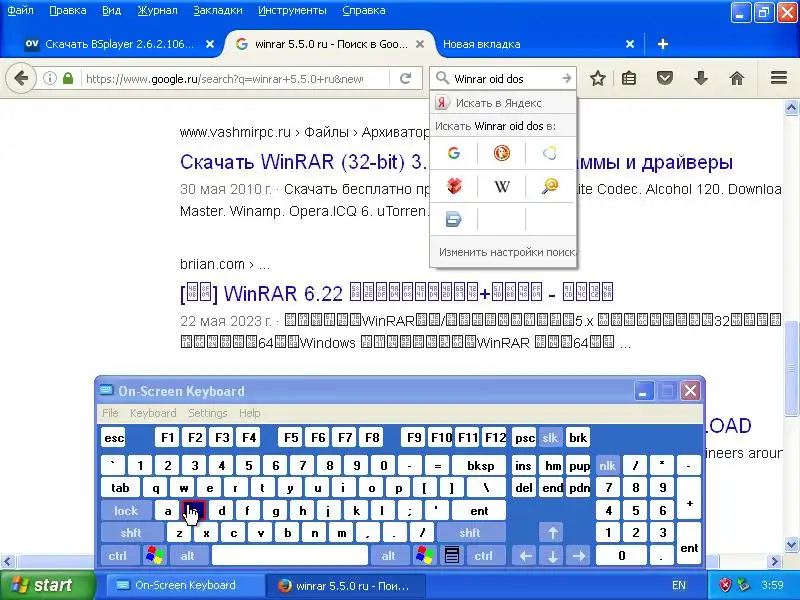This screenshot has height=600, width=800.
Task: Click the search field with Winrar oid dos
Action: pos(505,79)
